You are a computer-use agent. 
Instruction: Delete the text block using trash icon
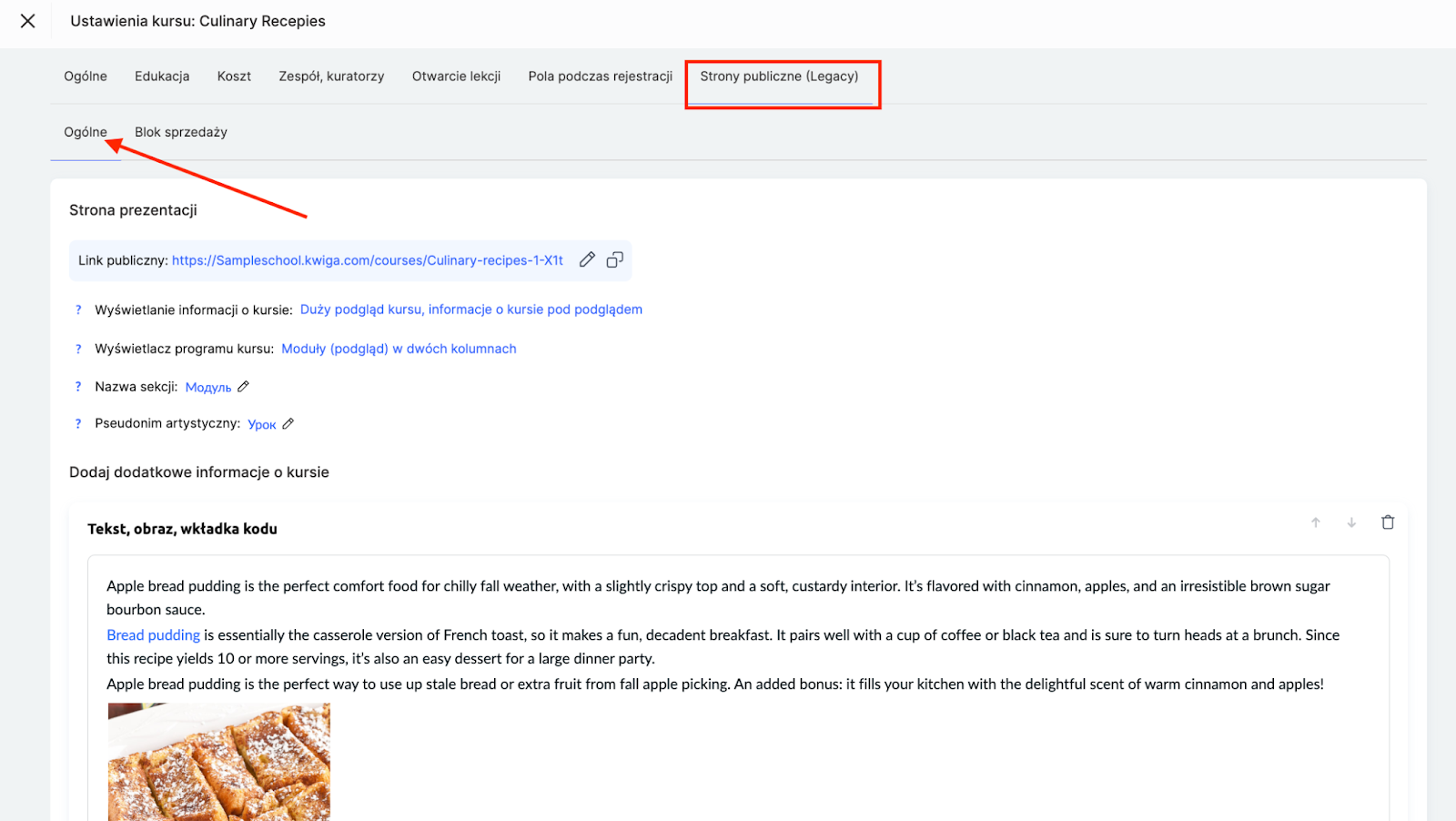[x=1388, y=522]
